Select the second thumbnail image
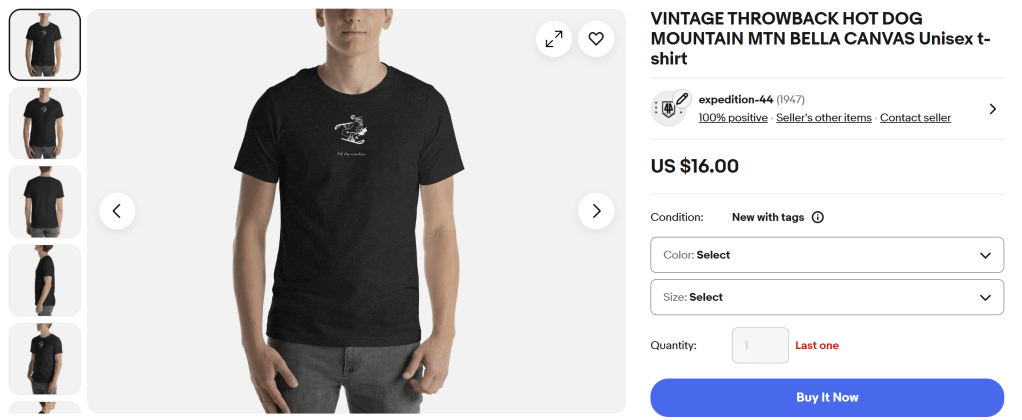This screenshot has height=420, width=1022. coord(45,123)
